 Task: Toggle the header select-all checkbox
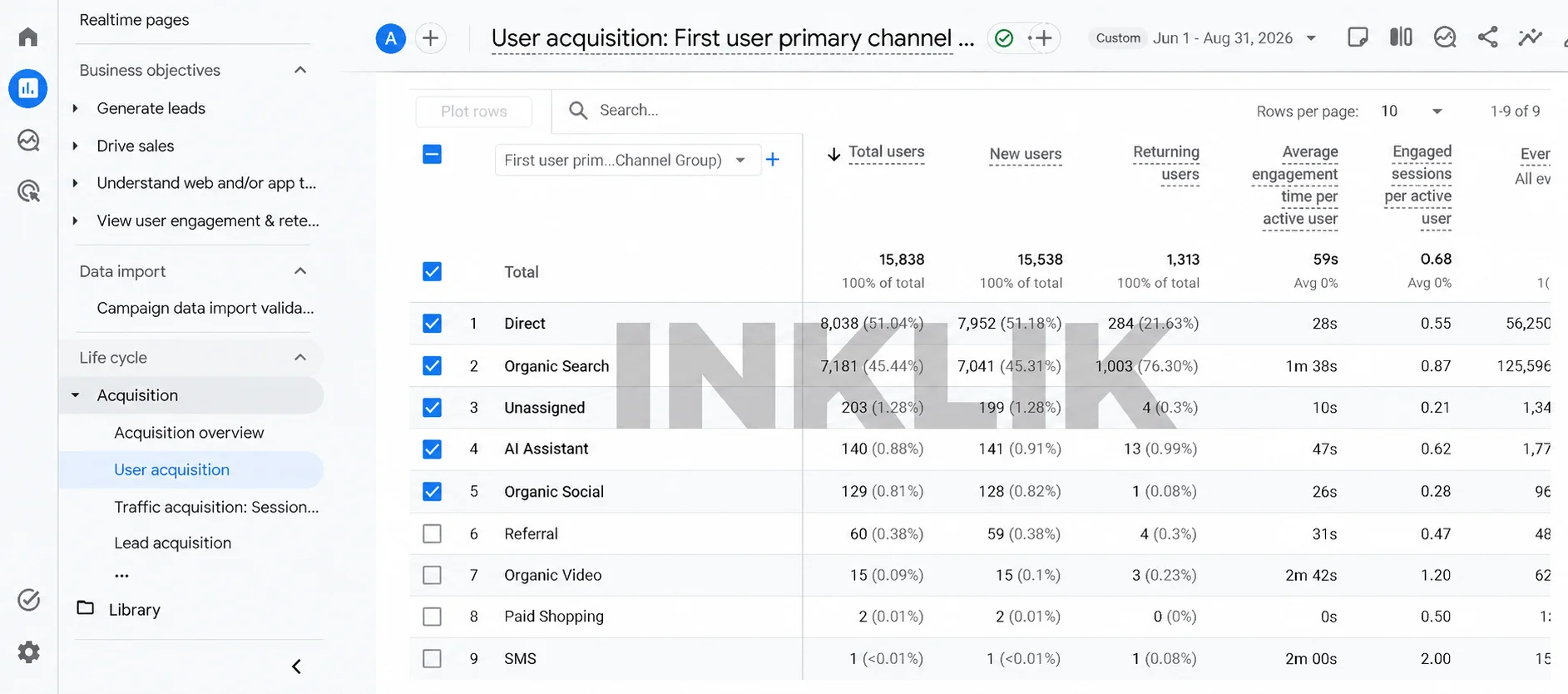[432, 154]
